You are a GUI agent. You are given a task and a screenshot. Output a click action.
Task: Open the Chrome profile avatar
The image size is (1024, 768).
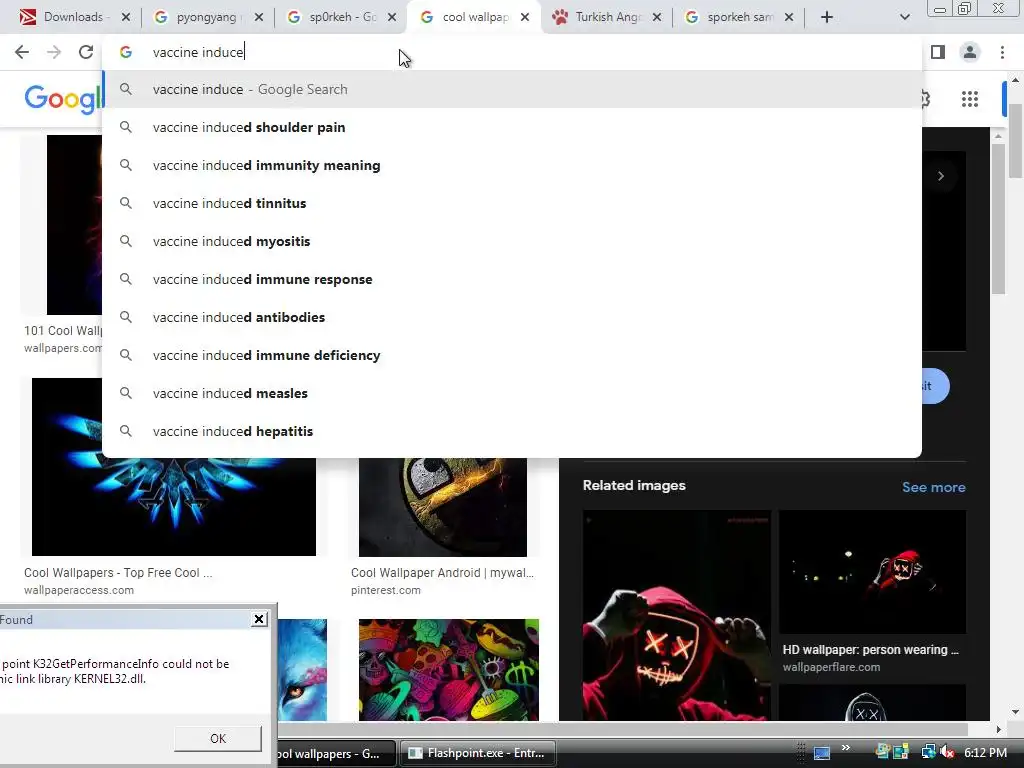[970, 52]
